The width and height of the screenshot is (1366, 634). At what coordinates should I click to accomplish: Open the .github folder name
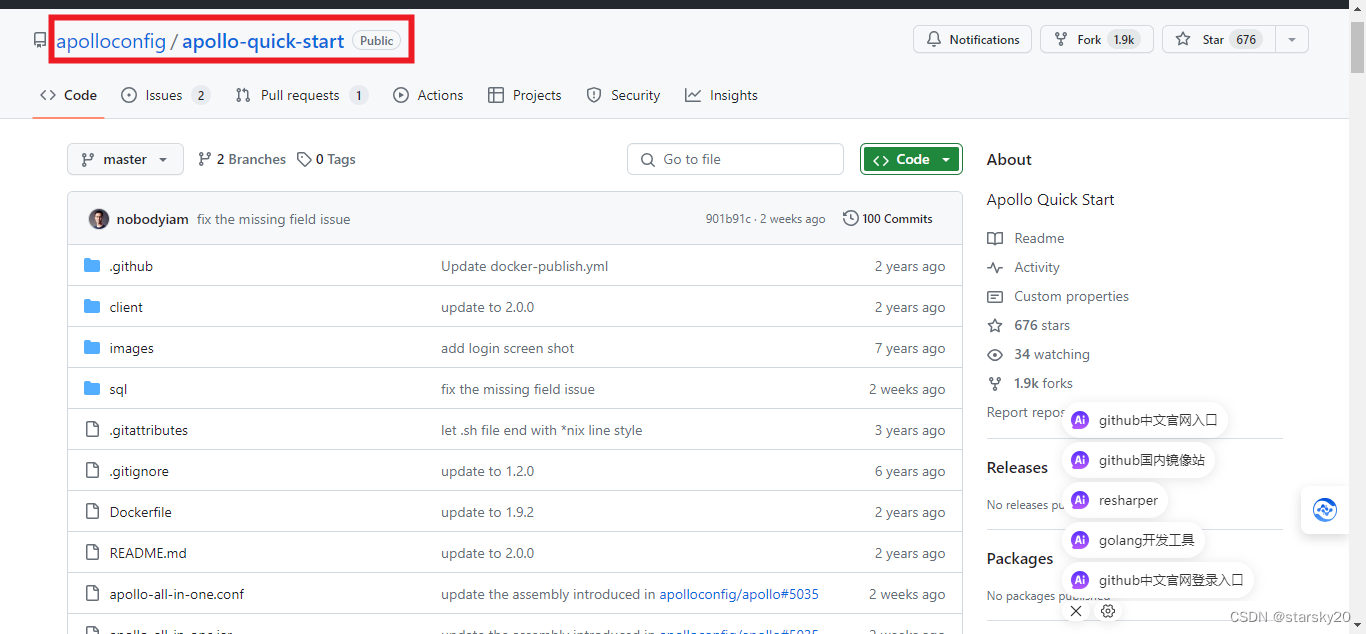[x=131, y=266]
